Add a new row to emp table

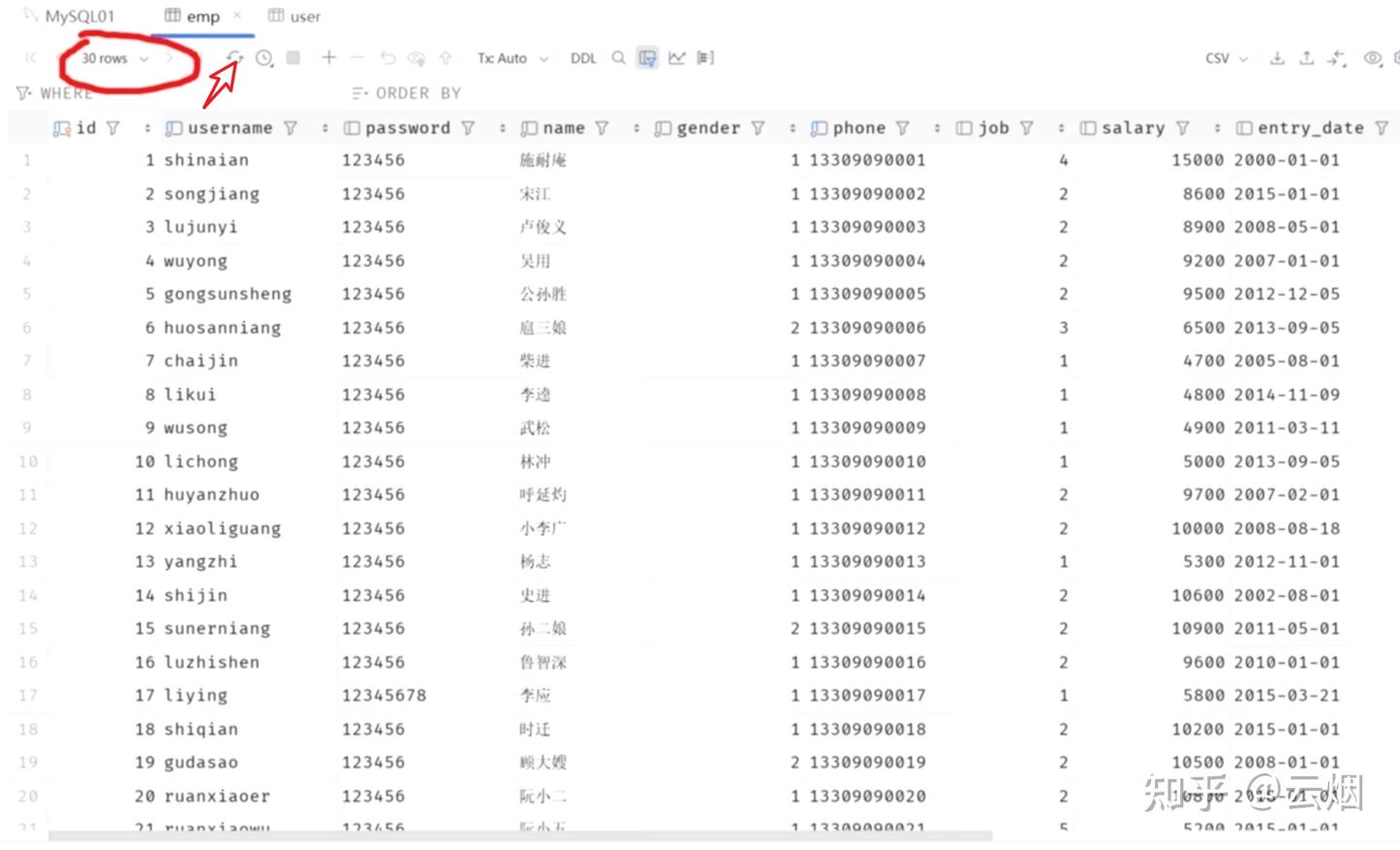329,58
